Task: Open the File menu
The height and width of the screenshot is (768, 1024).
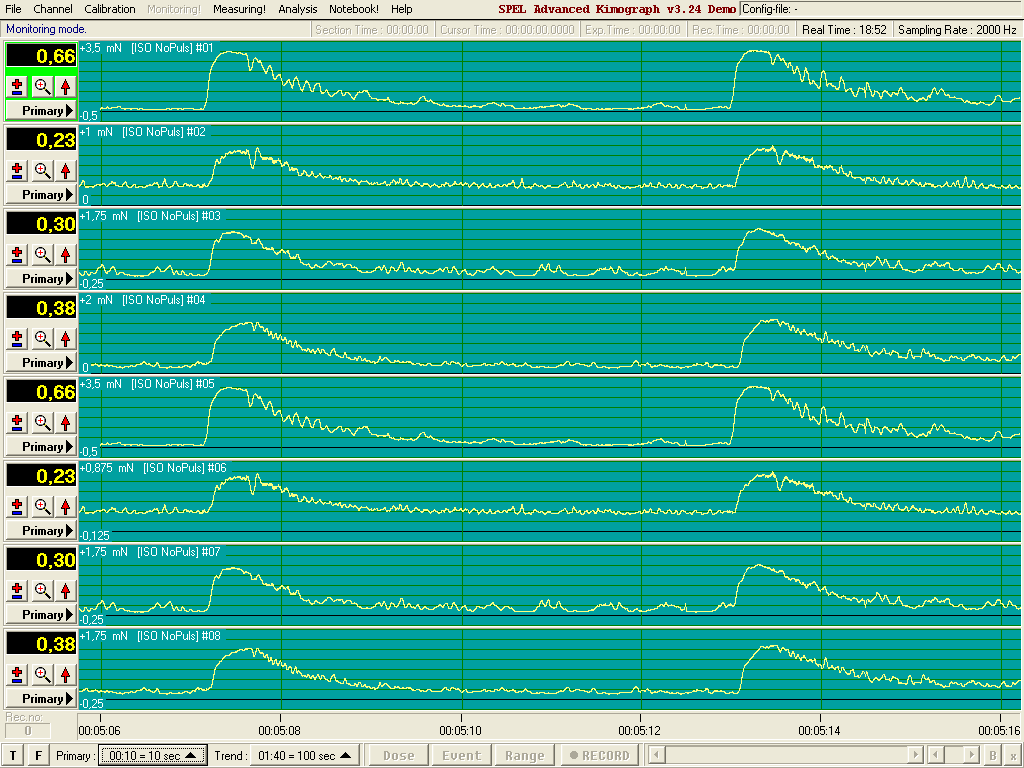Action: pyautogui.click(x=13, y=9)
